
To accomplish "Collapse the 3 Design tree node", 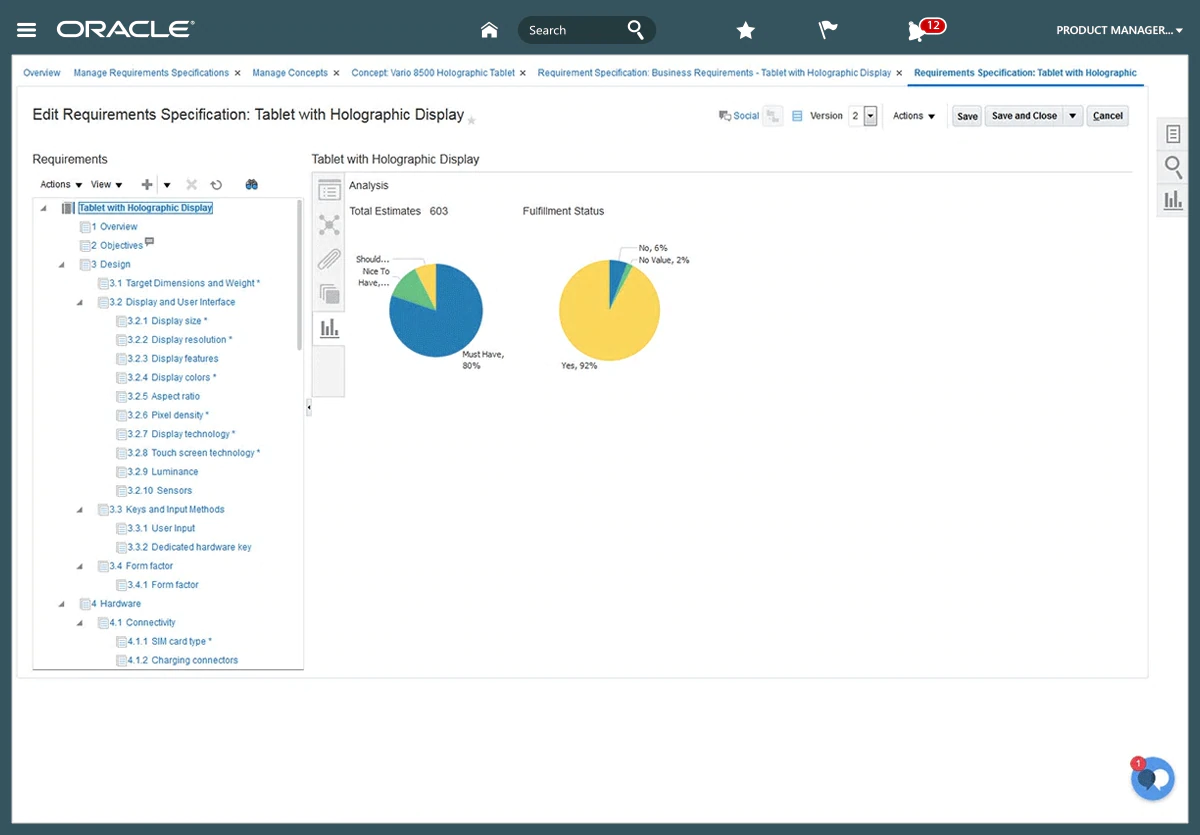I will click(x=62, y=265).
